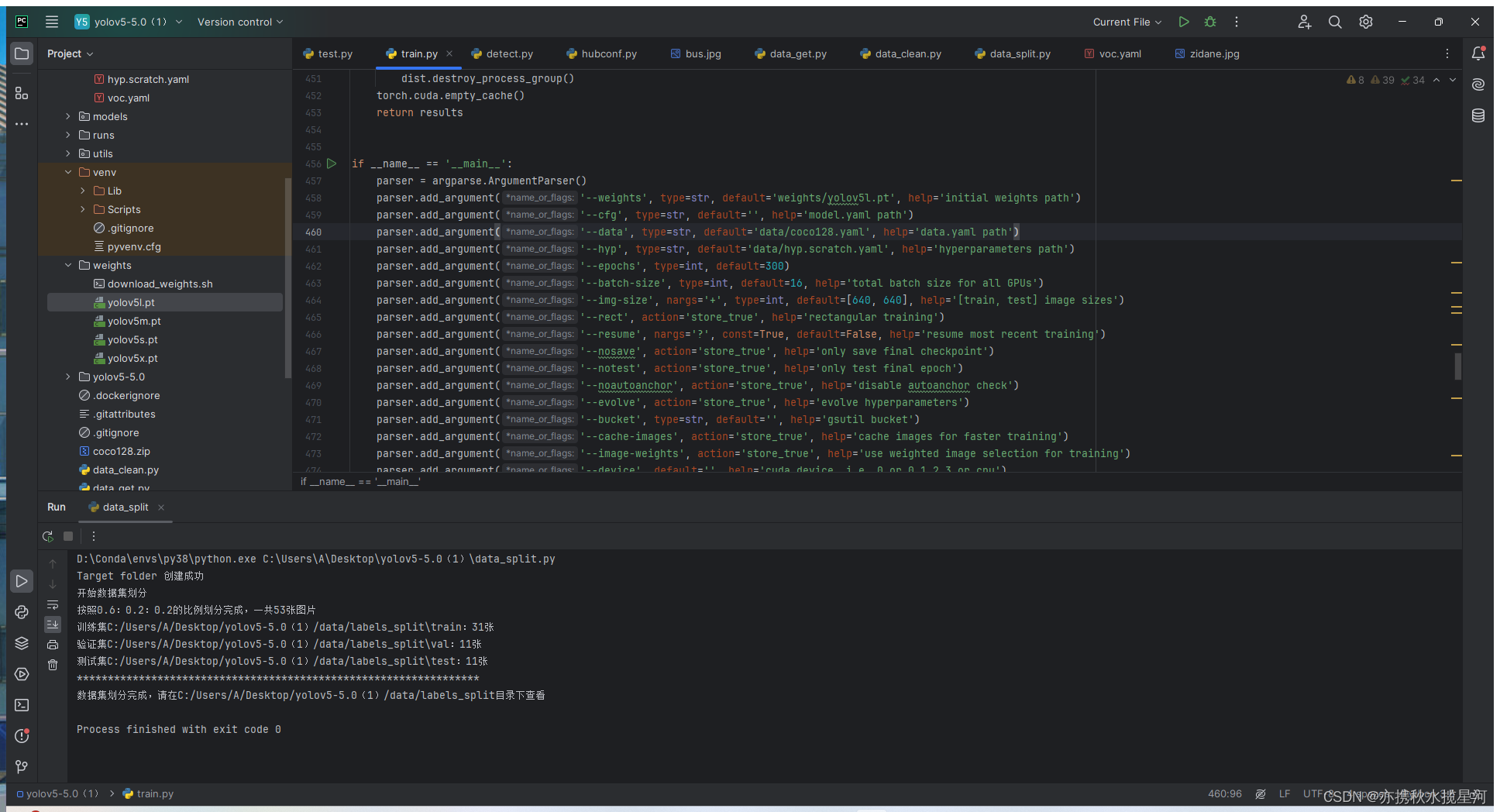Open the Run tool window icon
This screenshot has height=812, width=1500.
click(22, 581)
